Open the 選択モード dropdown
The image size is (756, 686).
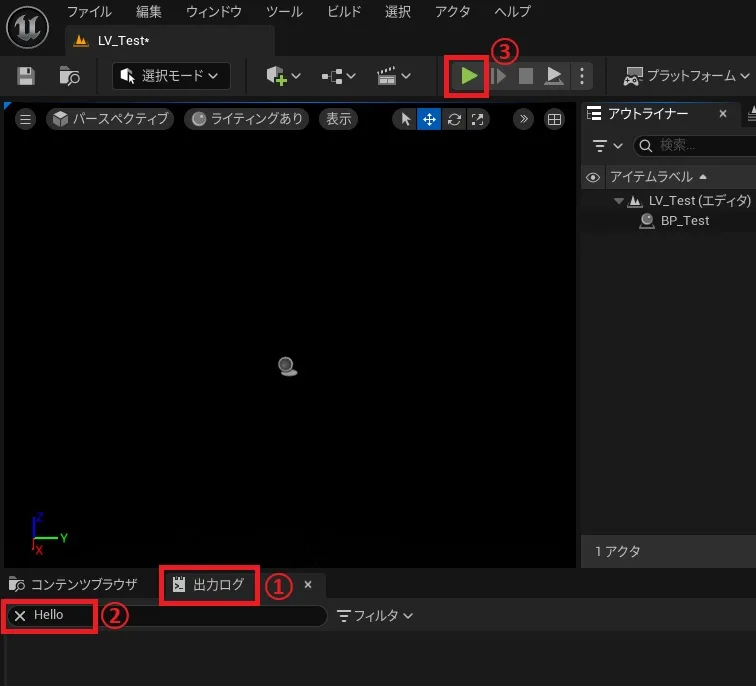tap(171, 76)
